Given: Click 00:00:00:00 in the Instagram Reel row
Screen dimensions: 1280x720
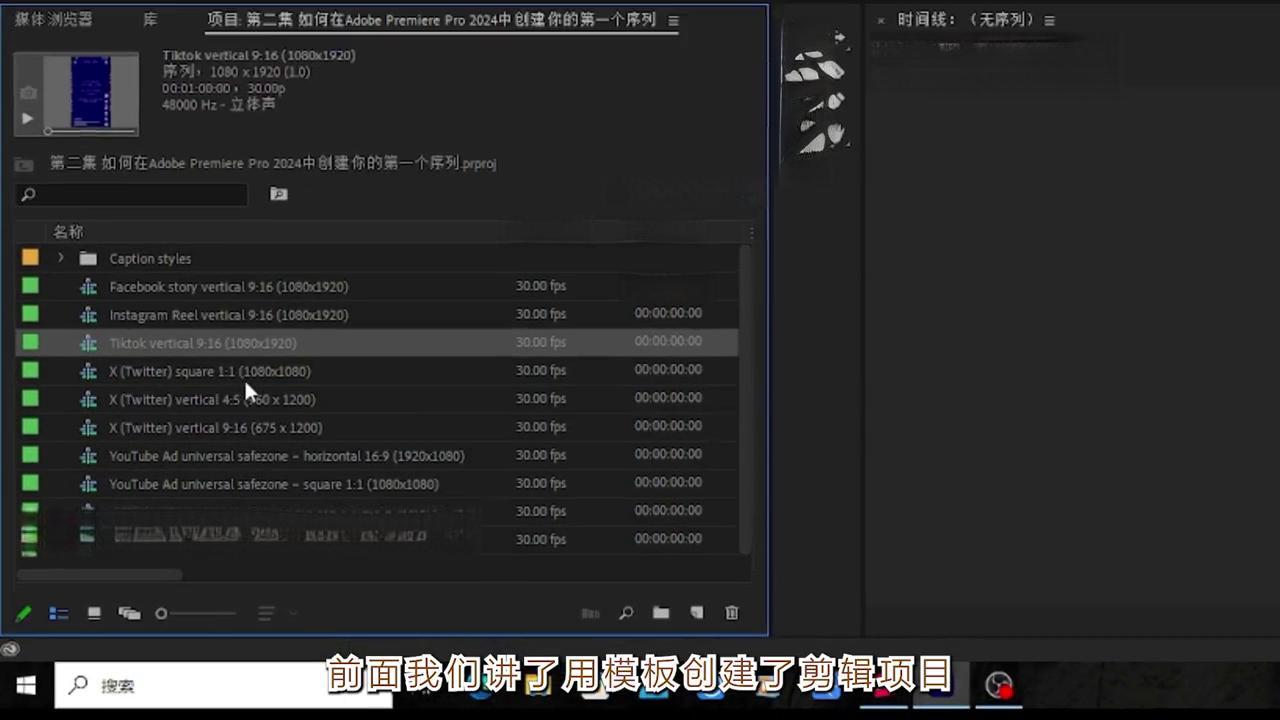Looking at the screenshot, I should tap(668, 313).
